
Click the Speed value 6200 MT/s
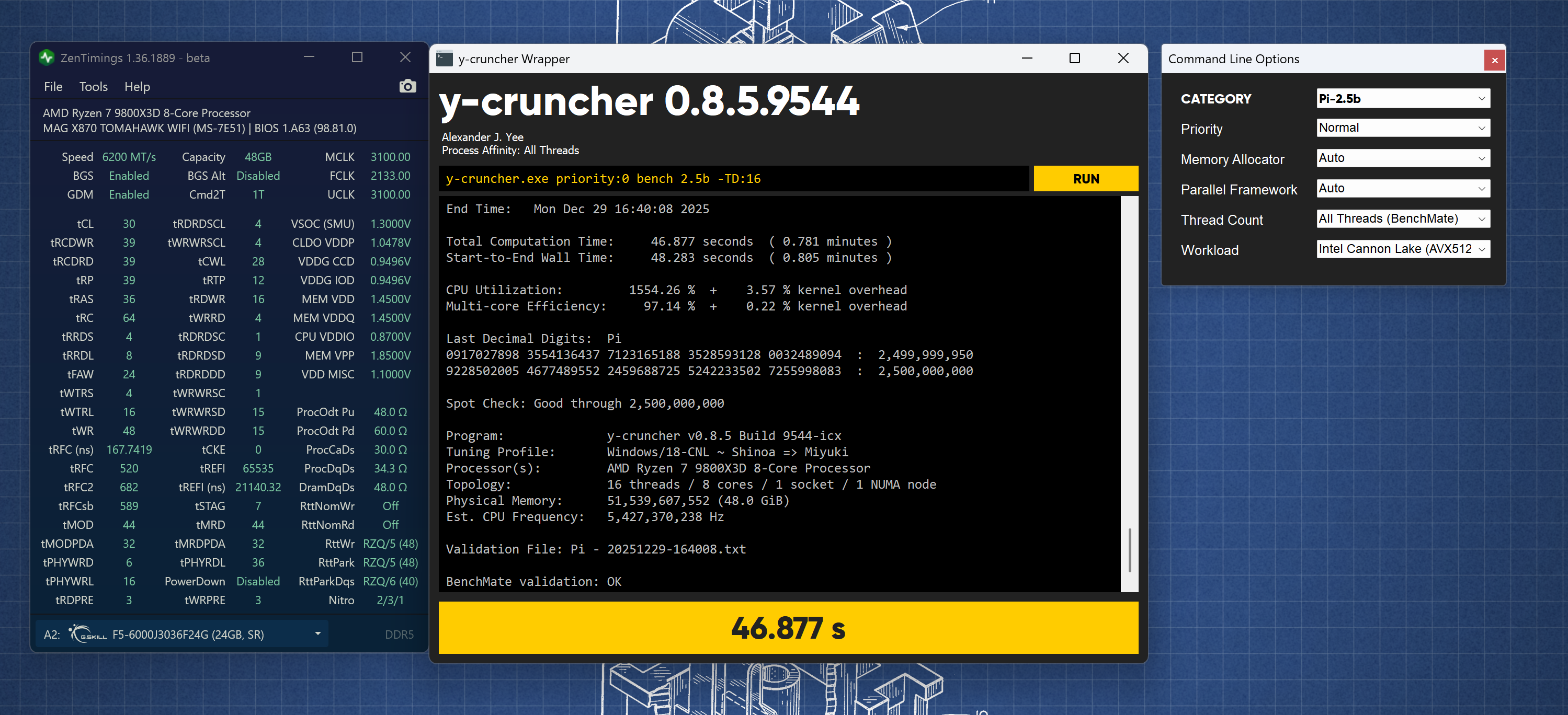[x=129, y=157]
